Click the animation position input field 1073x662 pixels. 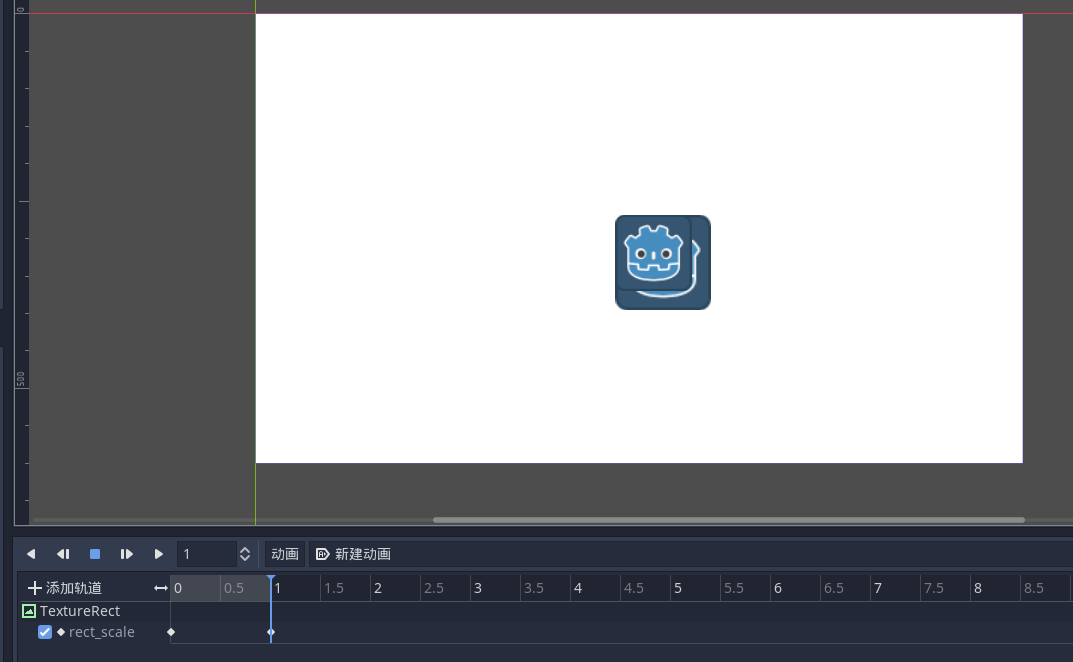pos(207,554)
